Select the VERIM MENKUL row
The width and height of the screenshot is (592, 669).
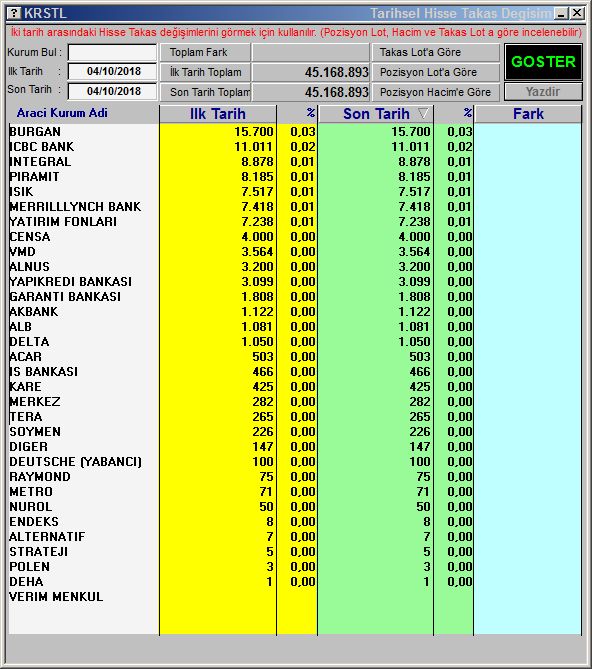[x=295, y=596]
